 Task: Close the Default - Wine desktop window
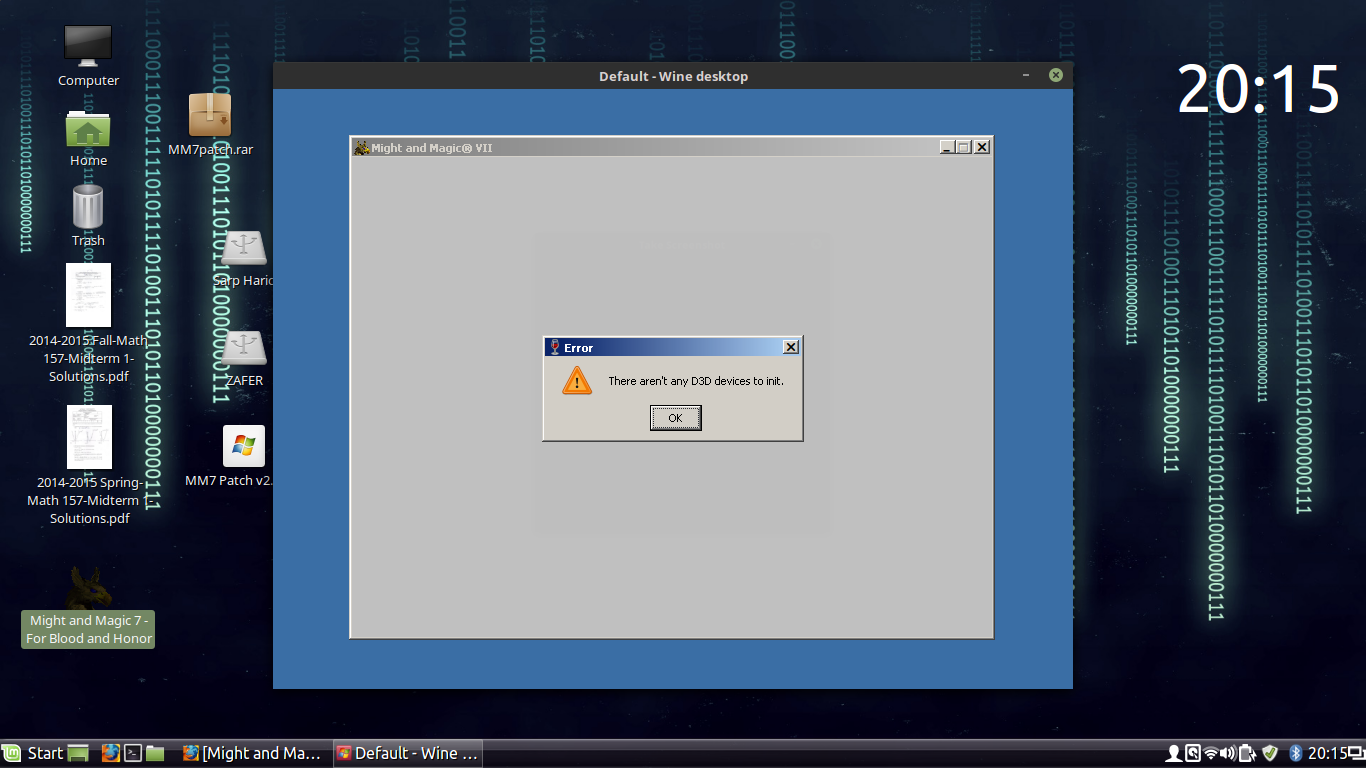[x=1055, y=75]
